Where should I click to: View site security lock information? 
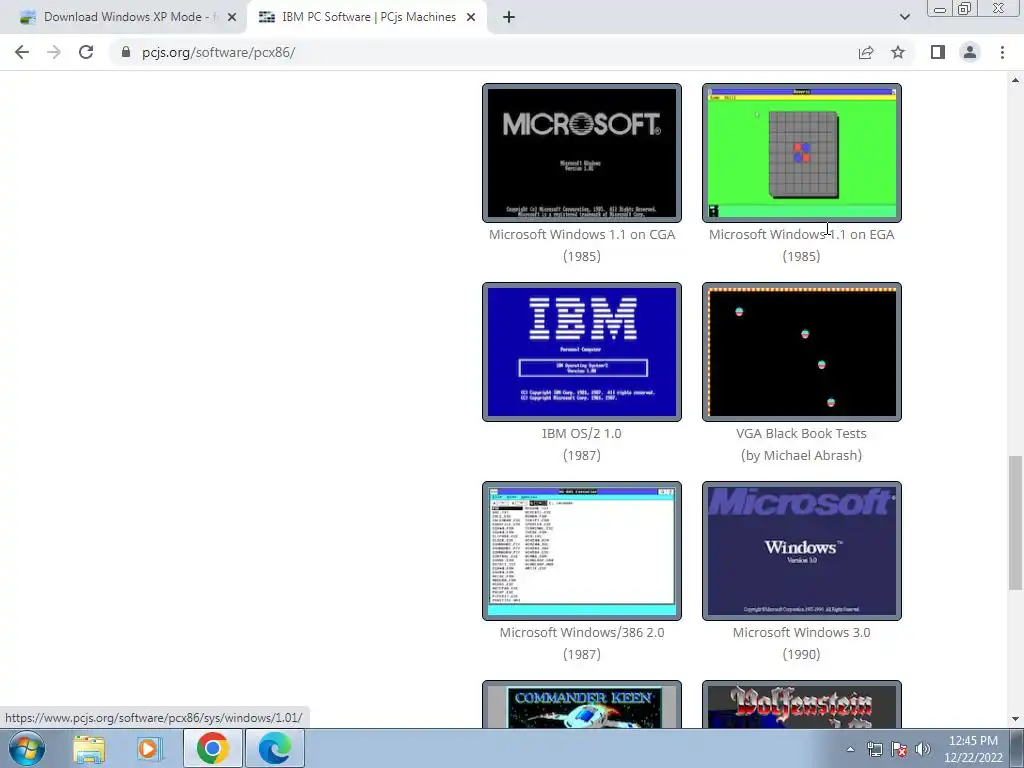click(x=126, y=52)
